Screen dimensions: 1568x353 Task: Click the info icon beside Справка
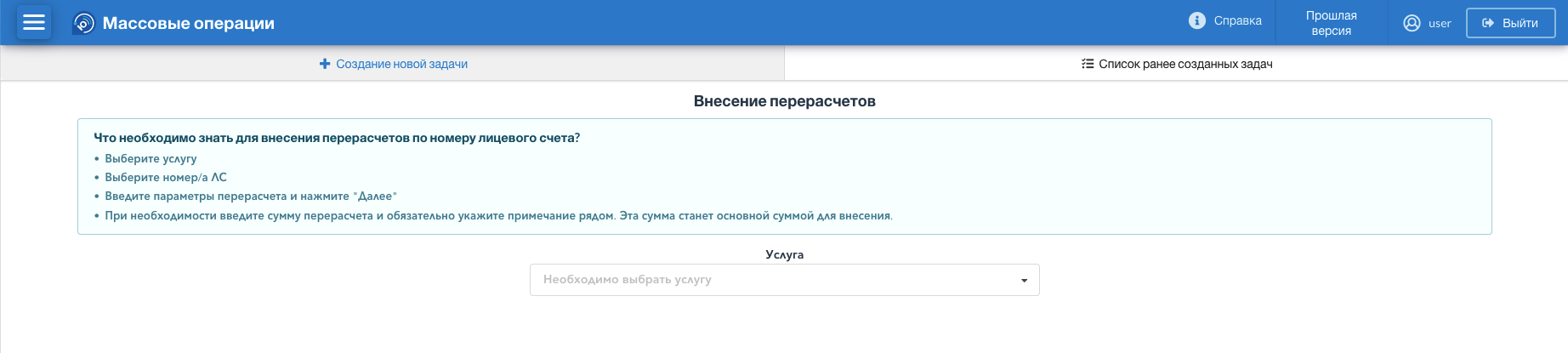click(1196, 20)
